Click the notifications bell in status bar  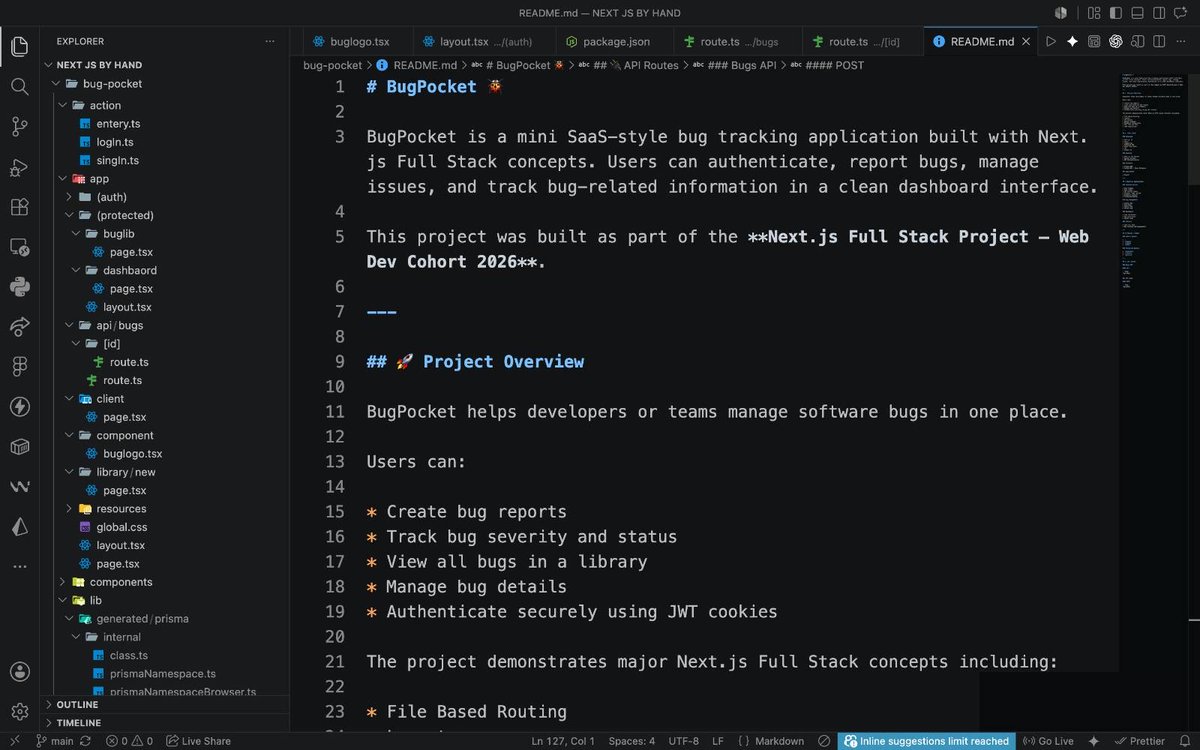[x=1185, y=741]
